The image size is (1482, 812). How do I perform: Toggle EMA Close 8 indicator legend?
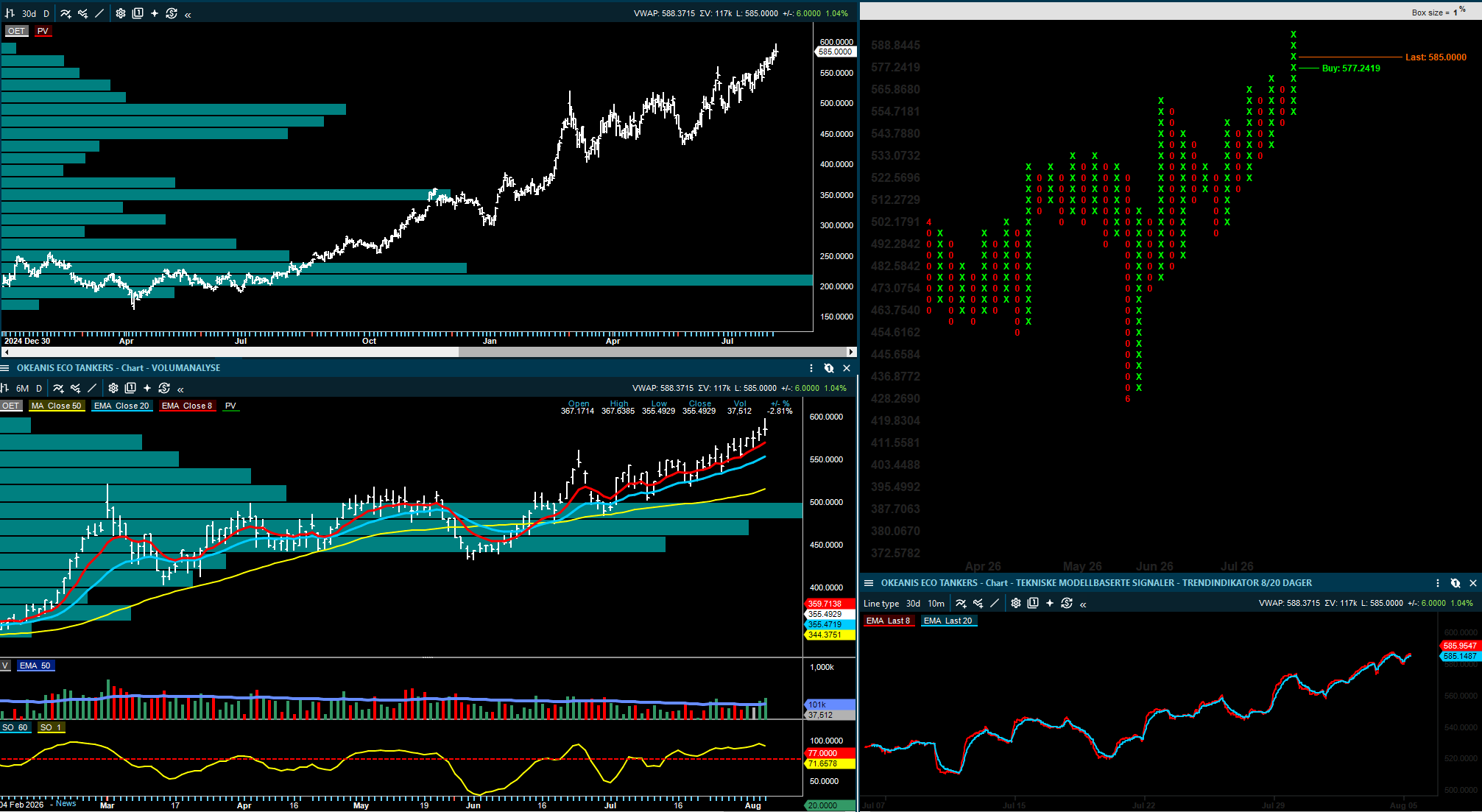tap(187, 406)
